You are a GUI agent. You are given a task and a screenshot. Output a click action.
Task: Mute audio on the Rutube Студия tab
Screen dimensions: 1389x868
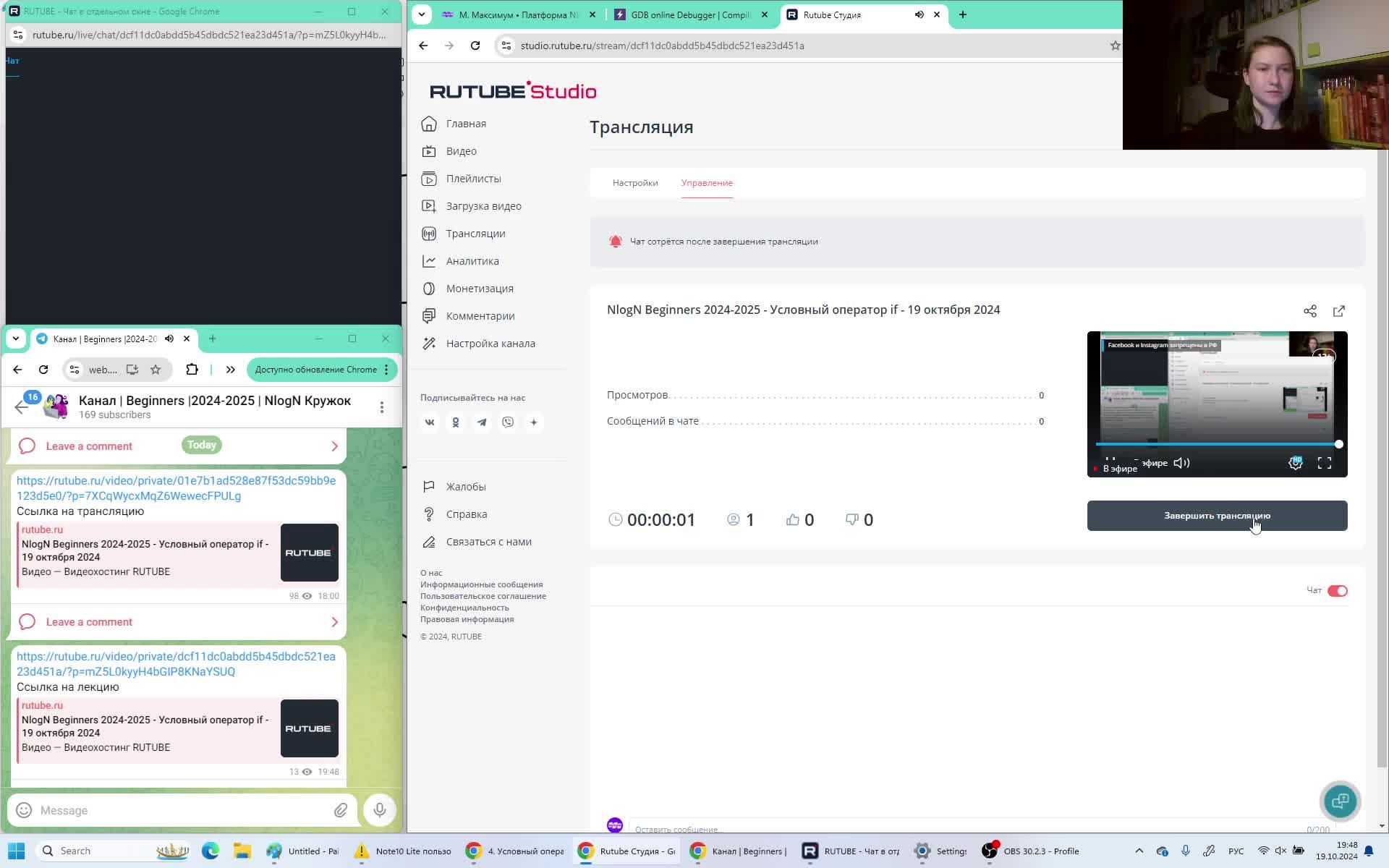919,14
